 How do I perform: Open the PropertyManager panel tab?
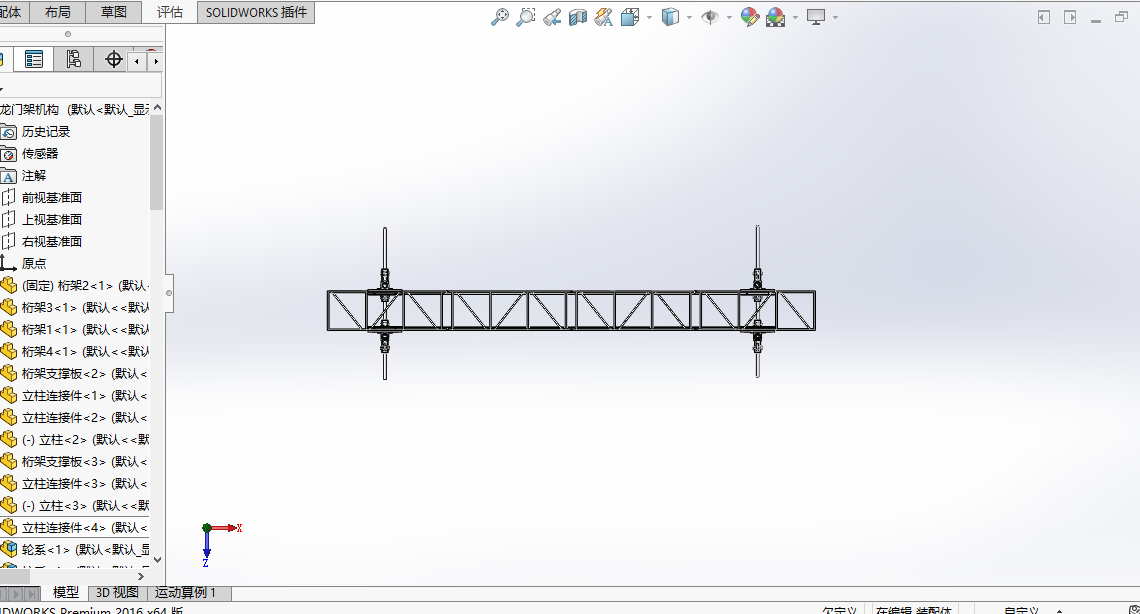pyautogui.click(x=33, y=60)
